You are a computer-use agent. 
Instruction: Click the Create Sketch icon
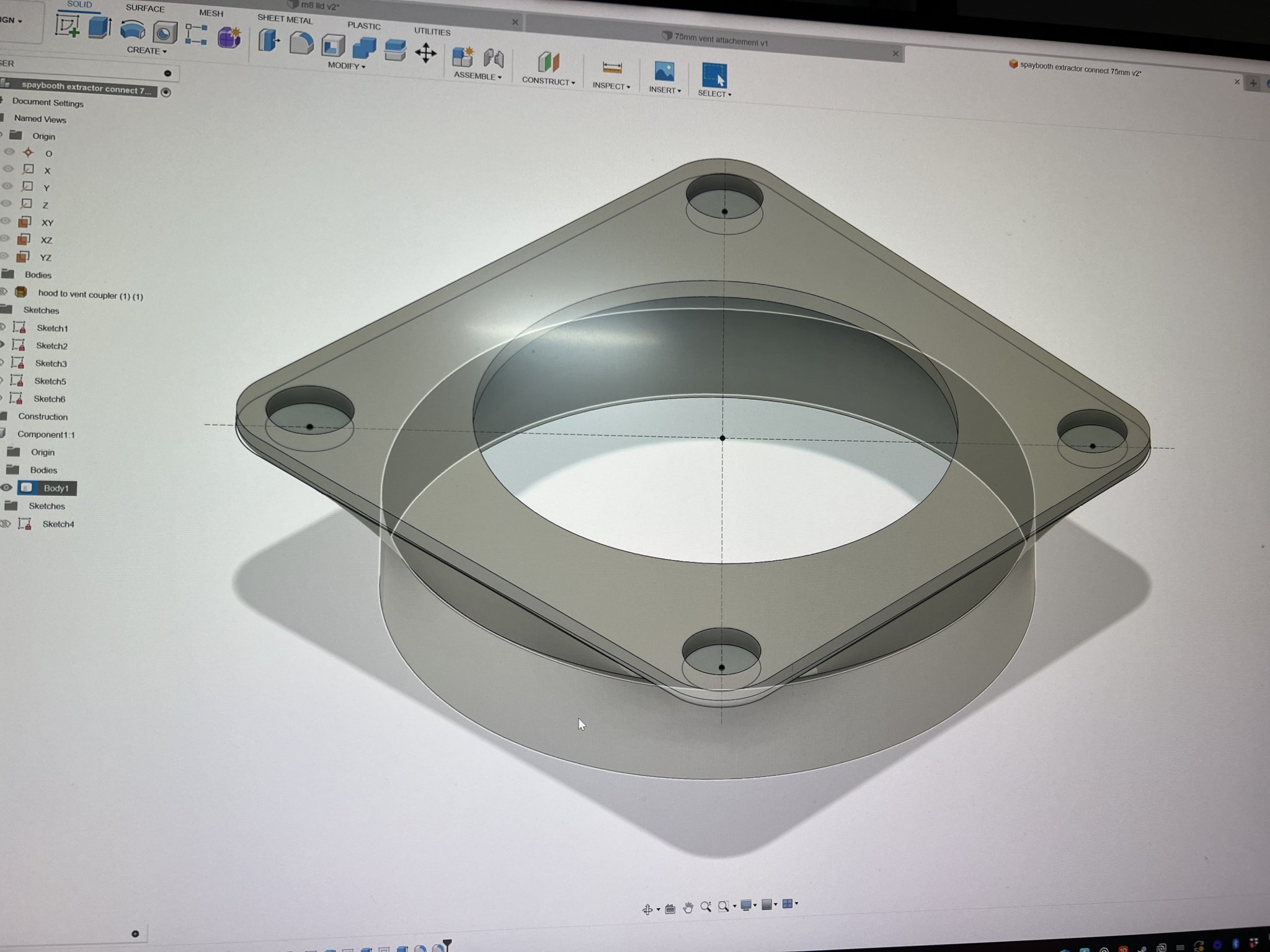point(67,26)
